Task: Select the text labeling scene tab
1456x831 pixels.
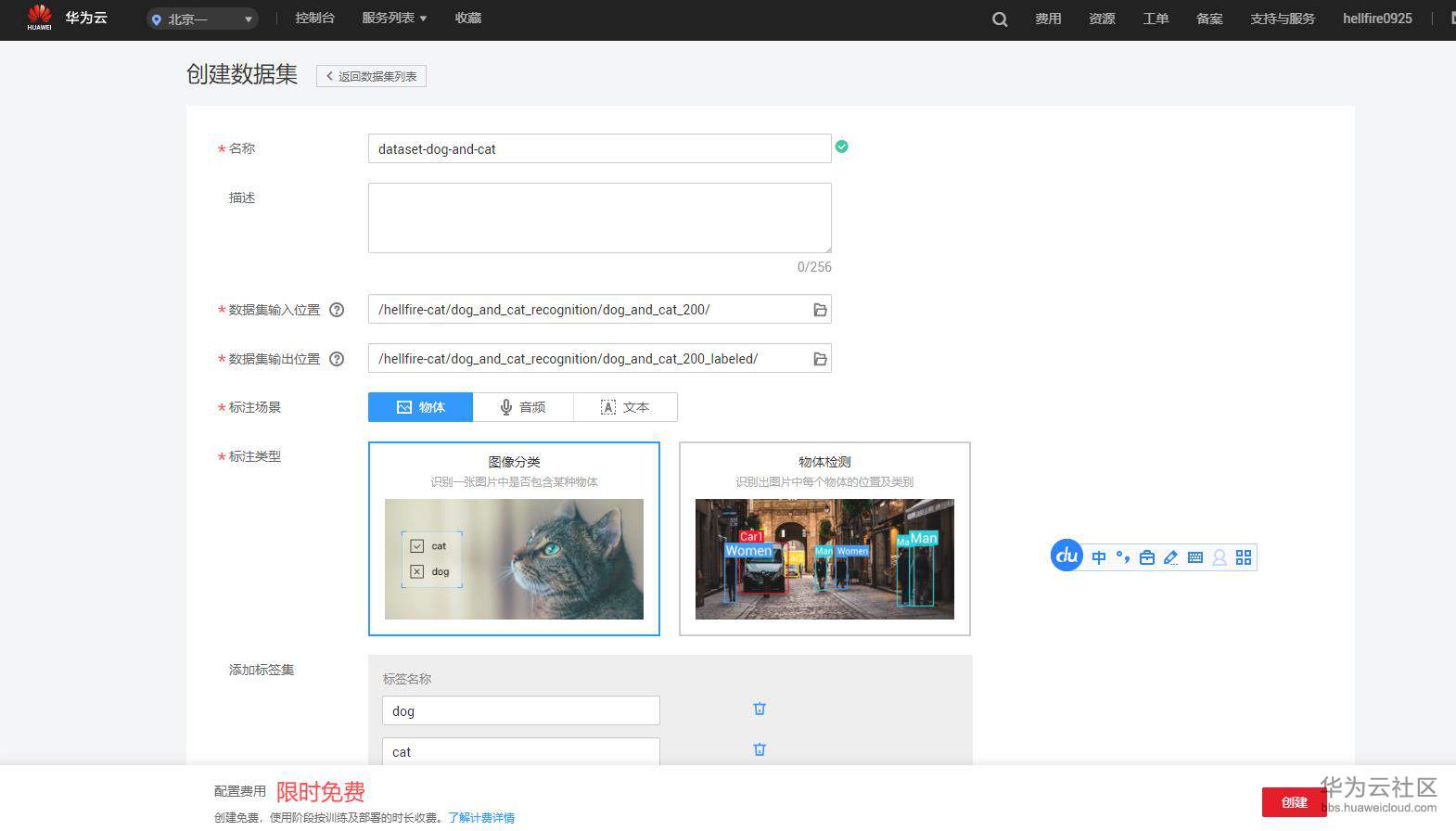Action: coord(625,407)
